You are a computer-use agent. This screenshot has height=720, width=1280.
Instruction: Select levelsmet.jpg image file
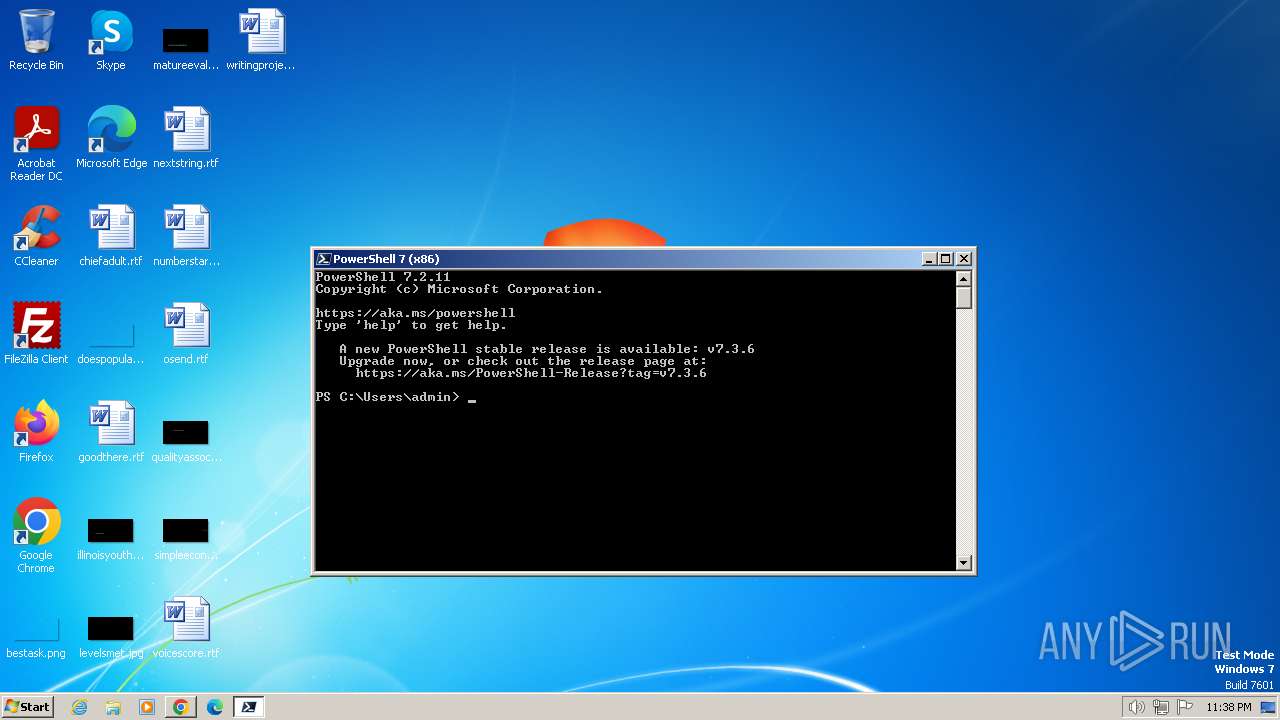[111, 636]
